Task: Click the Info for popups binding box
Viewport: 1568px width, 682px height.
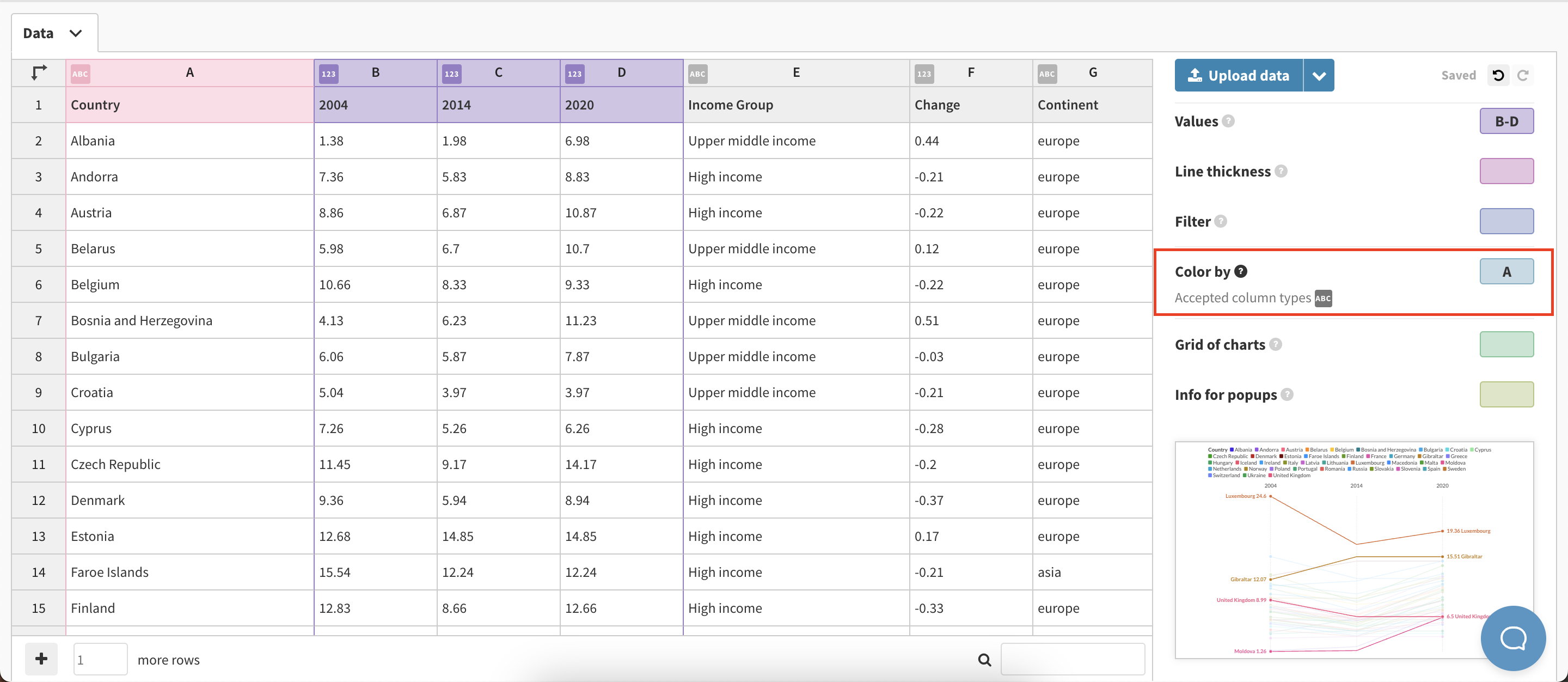Action: pos(1506,394)
